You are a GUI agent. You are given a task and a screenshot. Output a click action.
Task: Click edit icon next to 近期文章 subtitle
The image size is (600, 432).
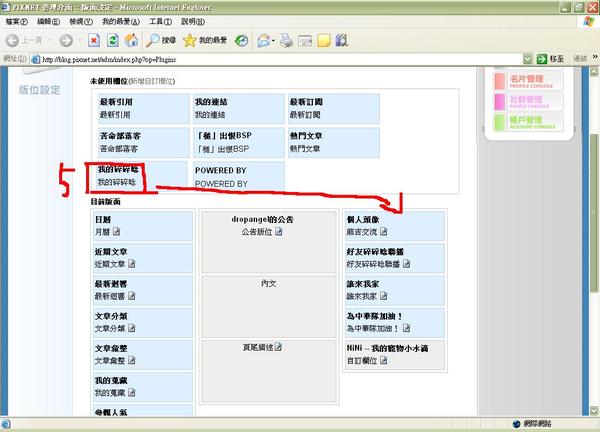(132, 264)
